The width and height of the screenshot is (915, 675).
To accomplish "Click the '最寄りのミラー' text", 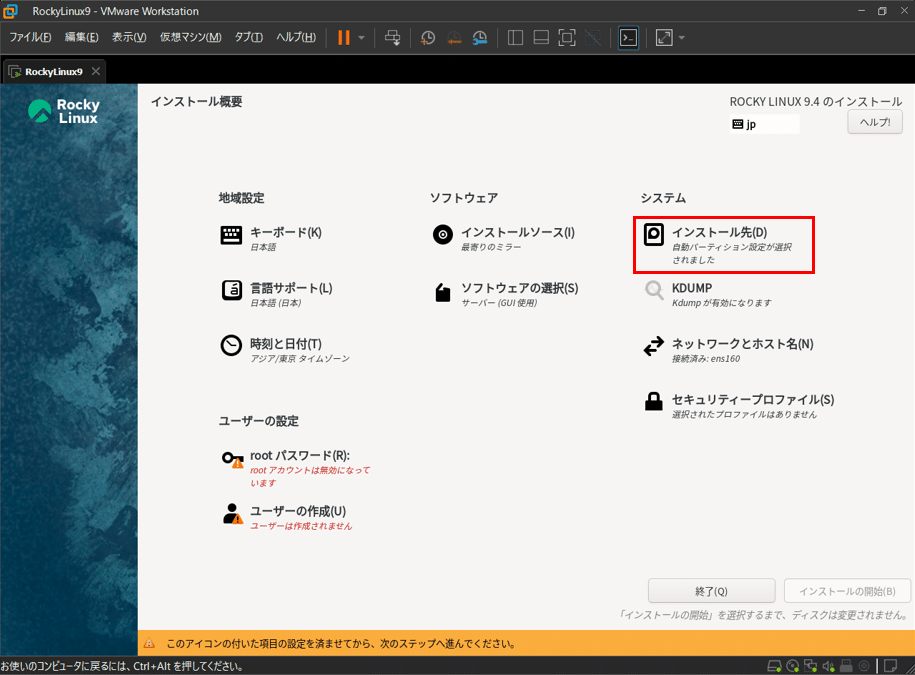I will point(491,247).
